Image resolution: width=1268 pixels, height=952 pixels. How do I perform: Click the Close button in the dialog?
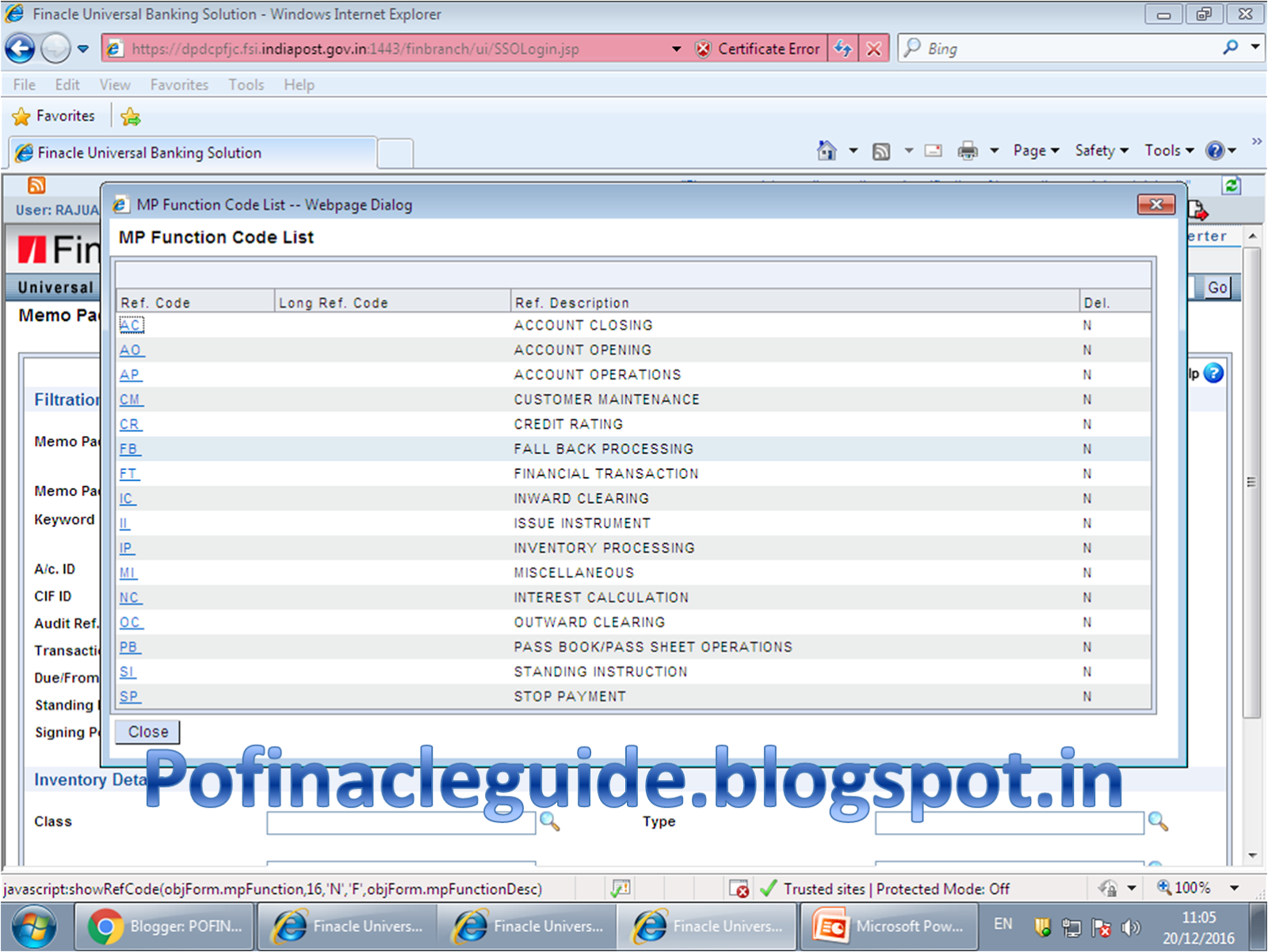coord(147,731)
